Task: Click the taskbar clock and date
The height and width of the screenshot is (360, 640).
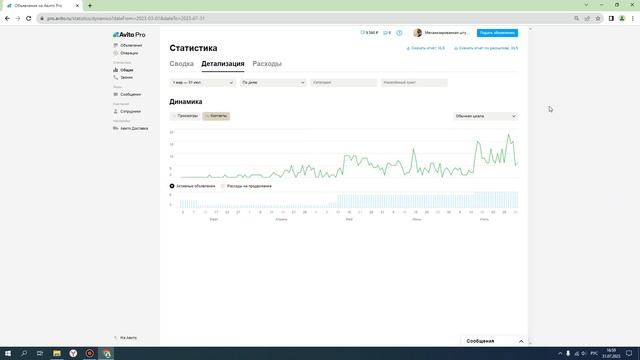Action: [611, 353]
